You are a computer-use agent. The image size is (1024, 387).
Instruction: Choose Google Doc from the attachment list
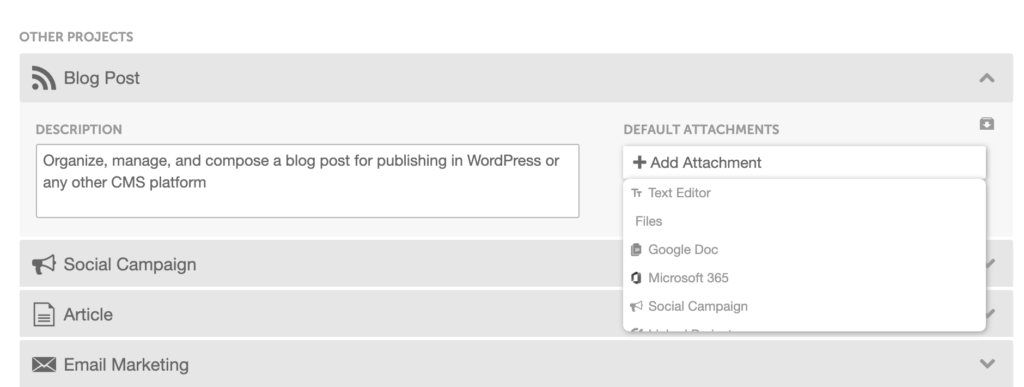[804, 250]
